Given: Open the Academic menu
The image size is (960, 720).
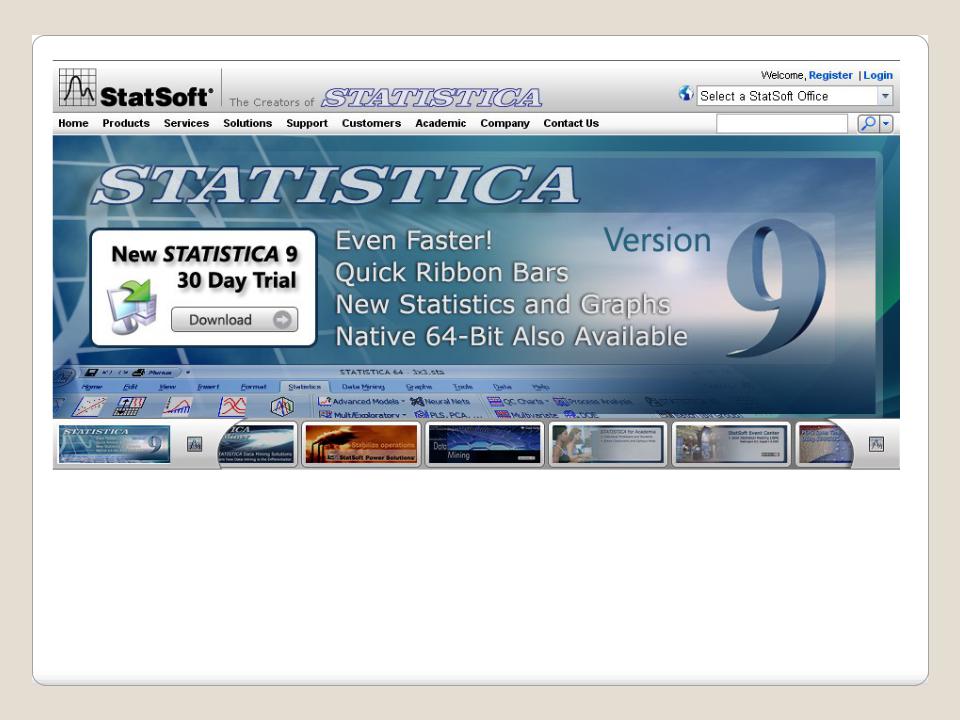Looking at the screenshot, I should pyautogui.click(x=440, y=123).
